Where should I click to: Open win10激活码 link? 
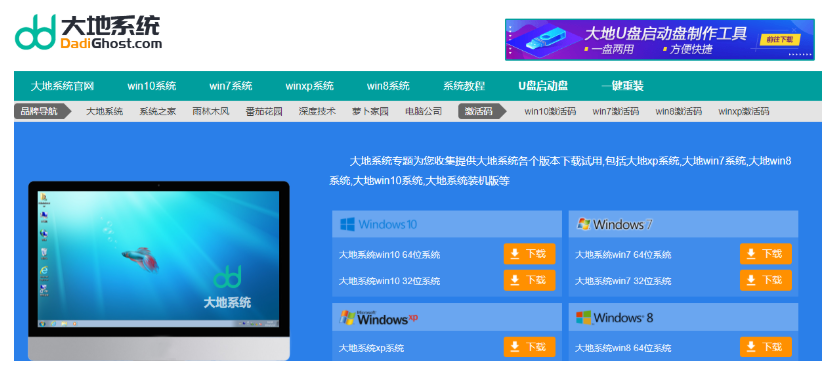pyautogui.click(x=550, y=111)
